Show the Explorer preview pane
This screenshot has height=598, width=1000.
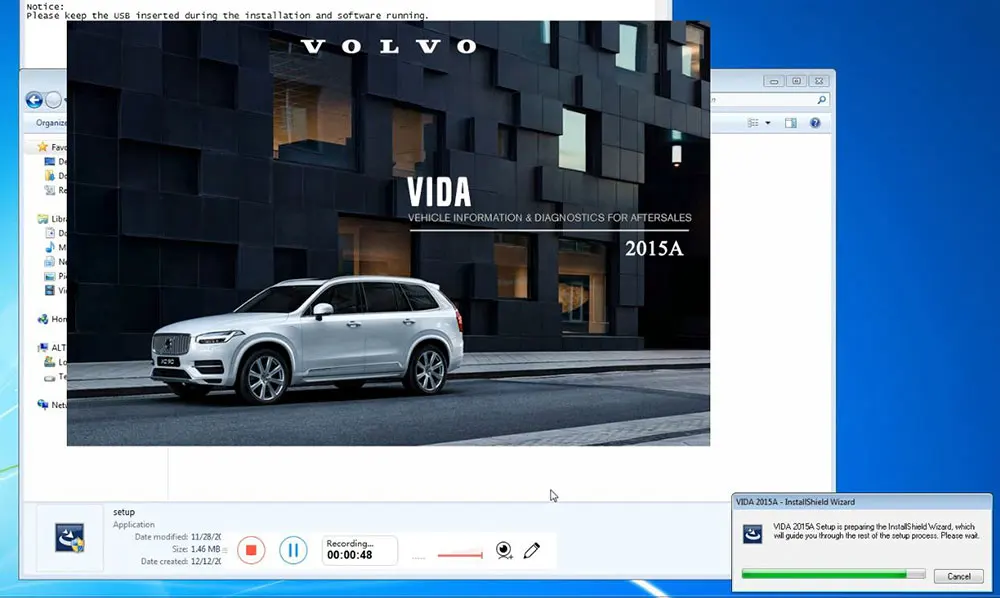point(791,122)
